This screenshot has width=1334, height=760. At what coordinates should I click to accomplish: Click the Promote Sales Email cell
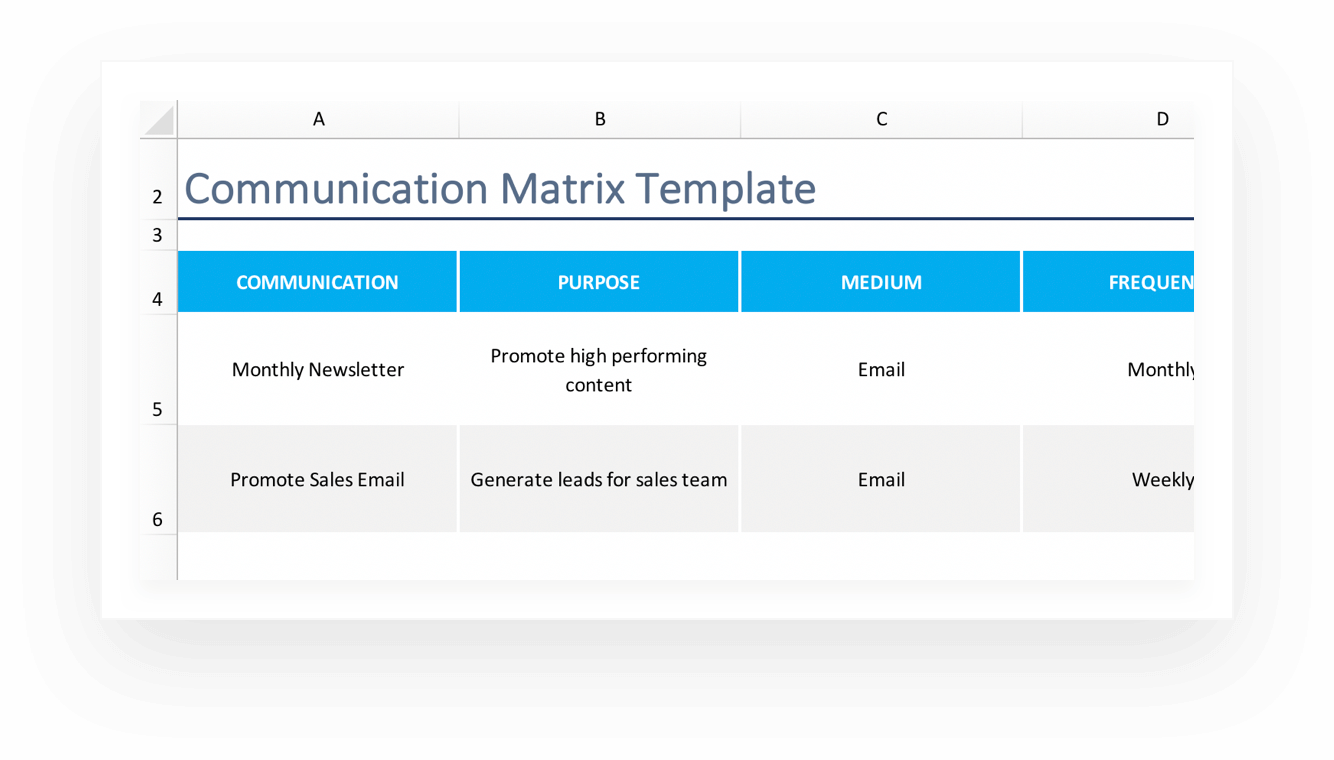318,479
